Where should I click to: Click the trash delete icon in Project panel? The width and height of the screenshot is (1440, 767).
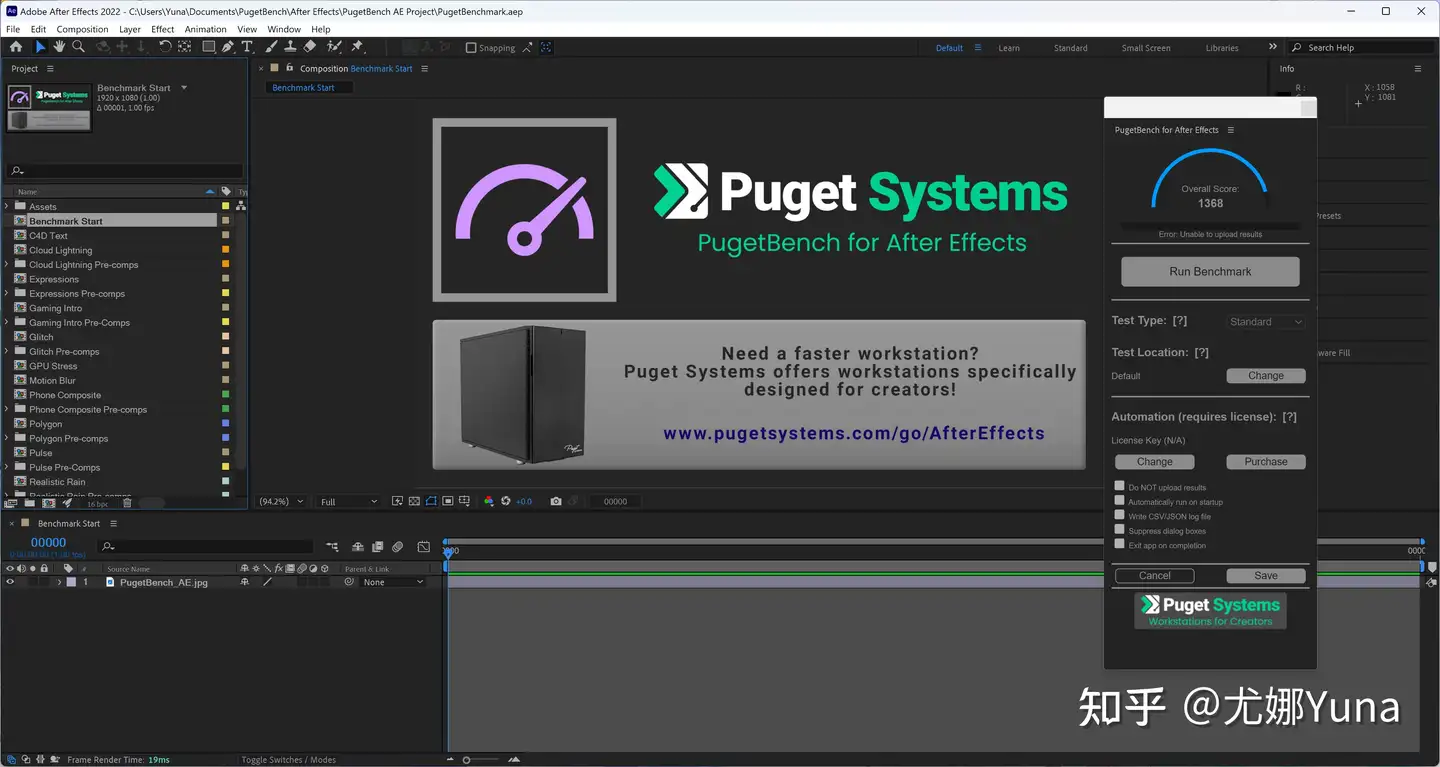click(127, 503)
